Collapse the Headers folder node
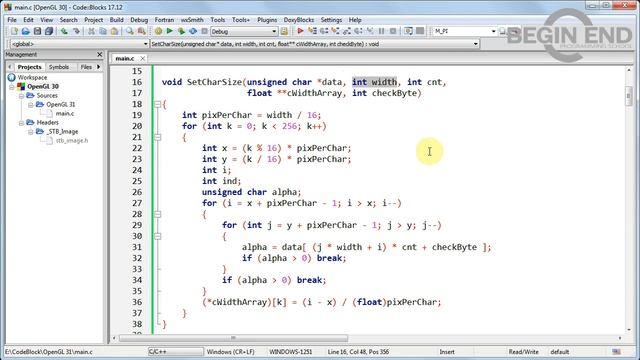 (21, 122)
